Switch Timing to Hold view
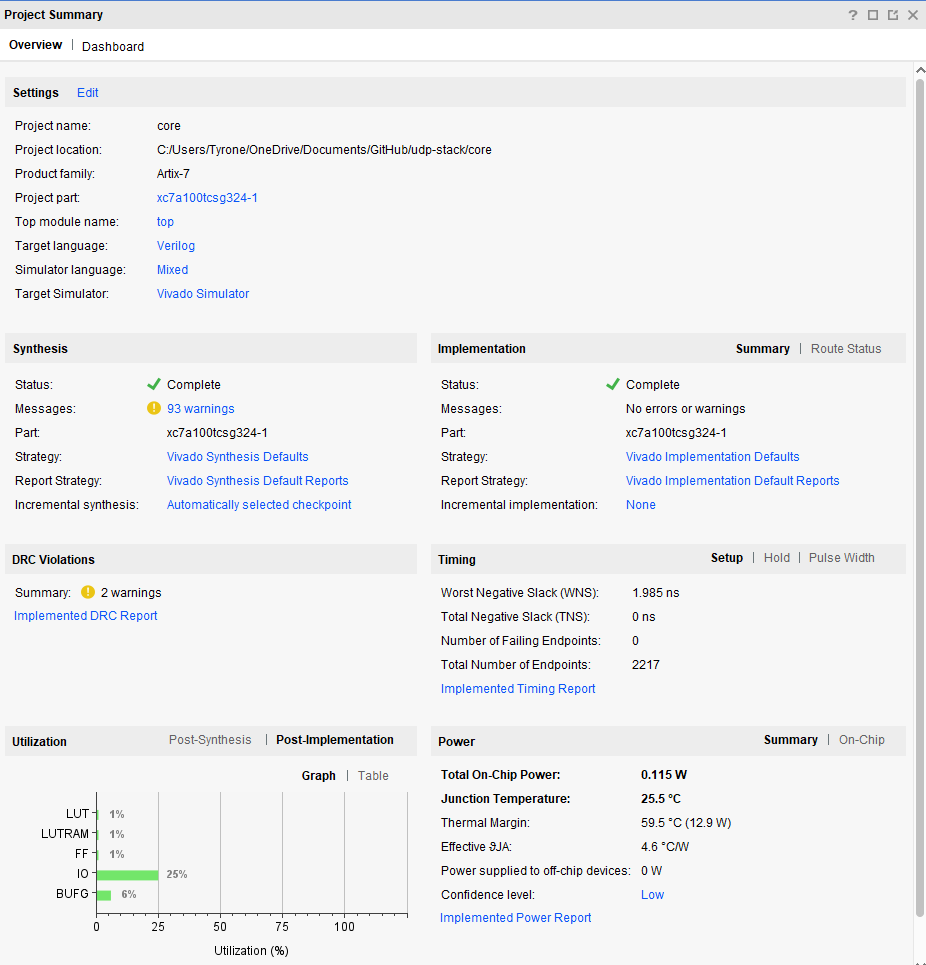 [776, 558]
